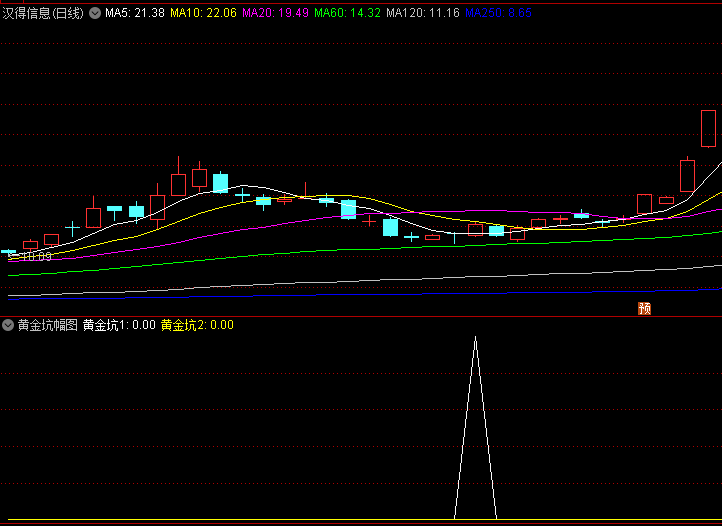Image resolution: width=722 pixels, height=526 pixels.
Task: Select the yellow 黄金坑2 value label
Action: (196, 325)
